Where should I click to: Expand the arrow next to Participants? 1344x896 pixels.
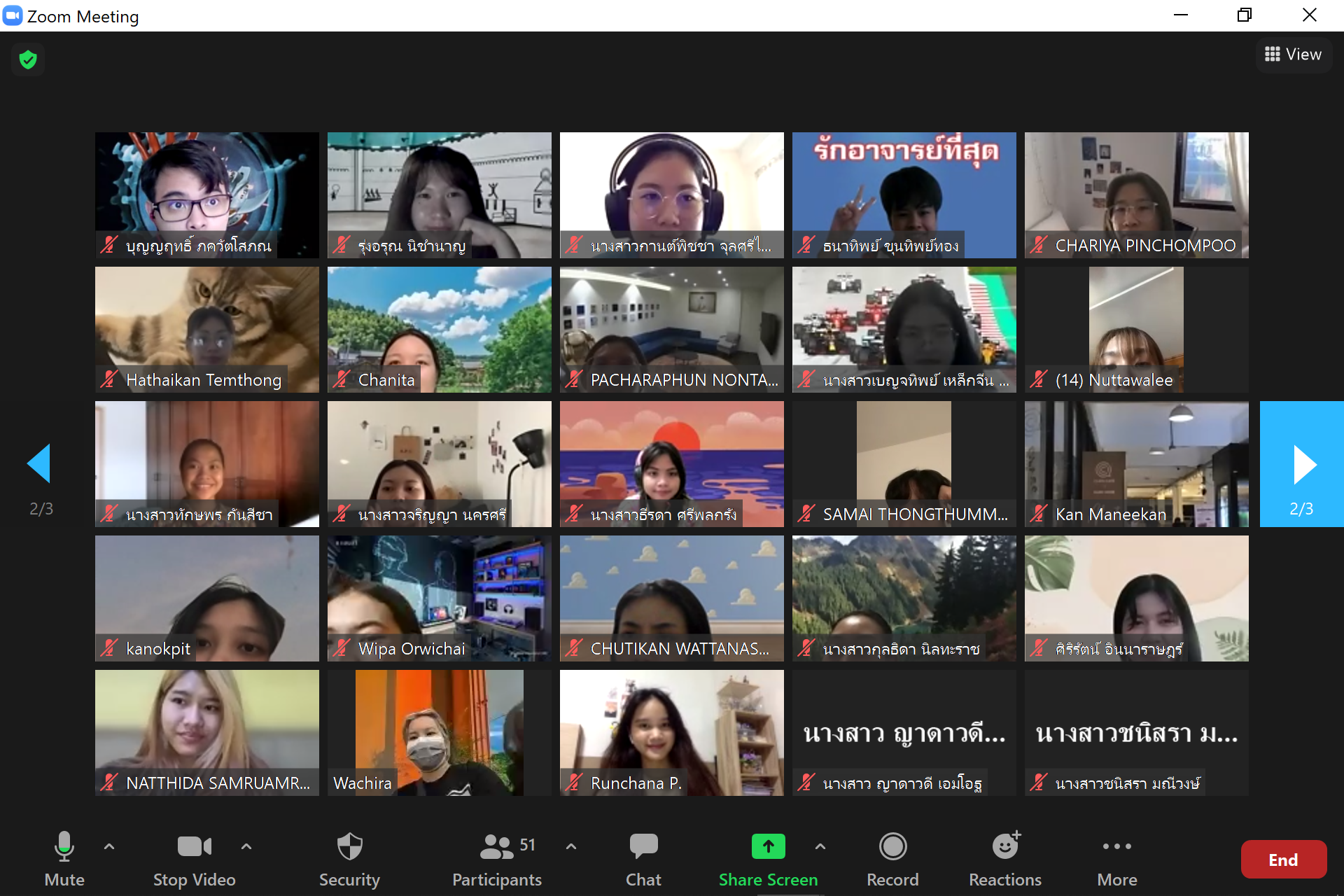[571, 846]
